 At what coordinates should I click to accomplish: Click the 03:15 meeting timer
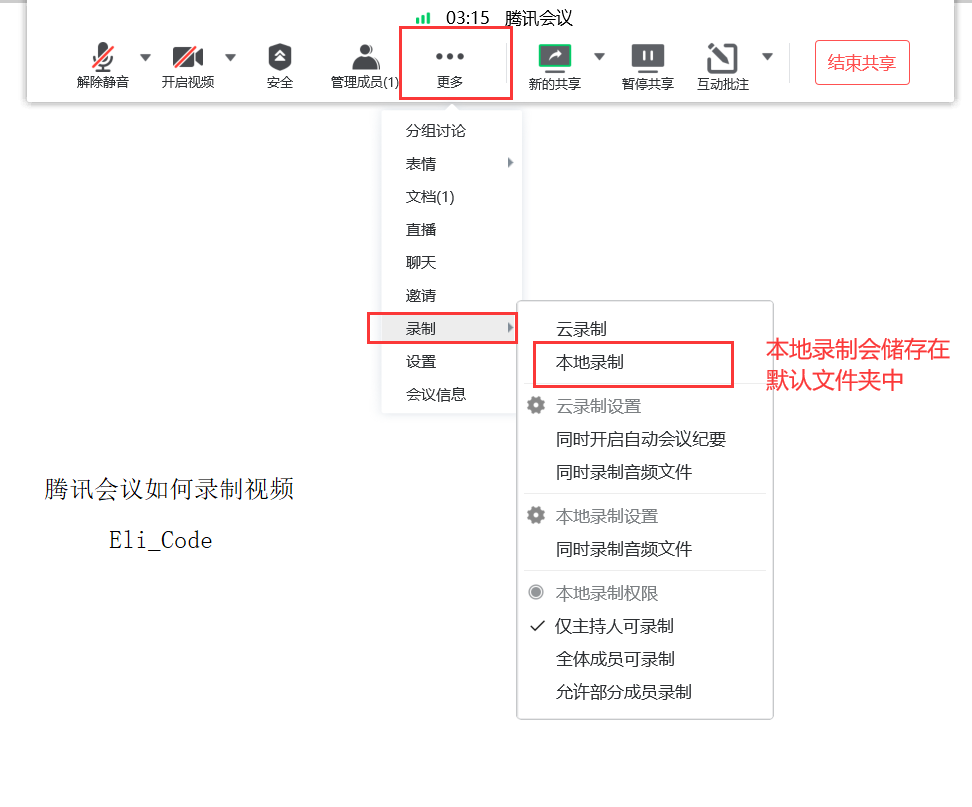point(467,18)
